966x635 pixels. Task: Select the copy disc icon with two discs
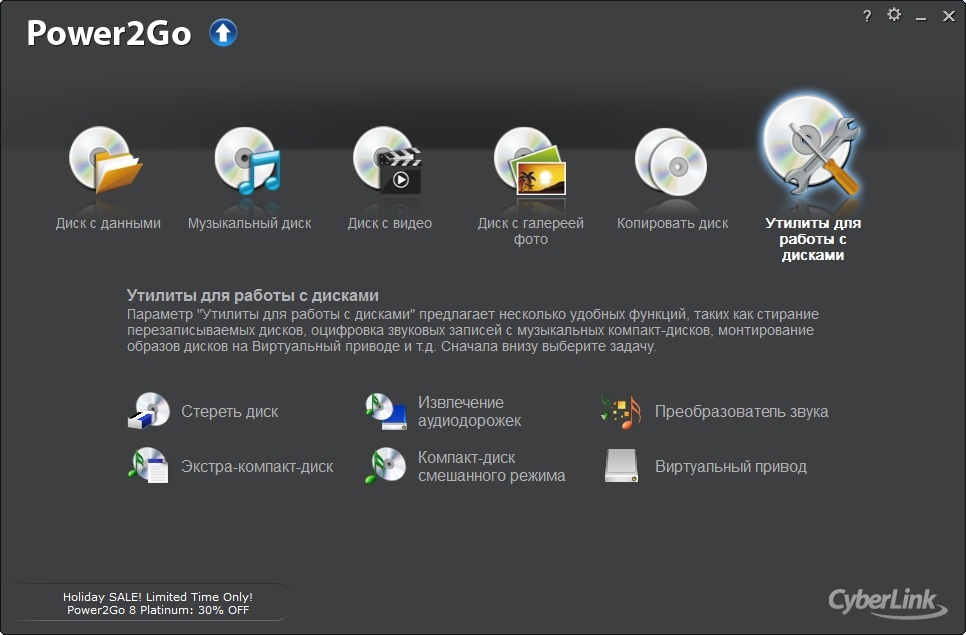click(x=671, y=161)
